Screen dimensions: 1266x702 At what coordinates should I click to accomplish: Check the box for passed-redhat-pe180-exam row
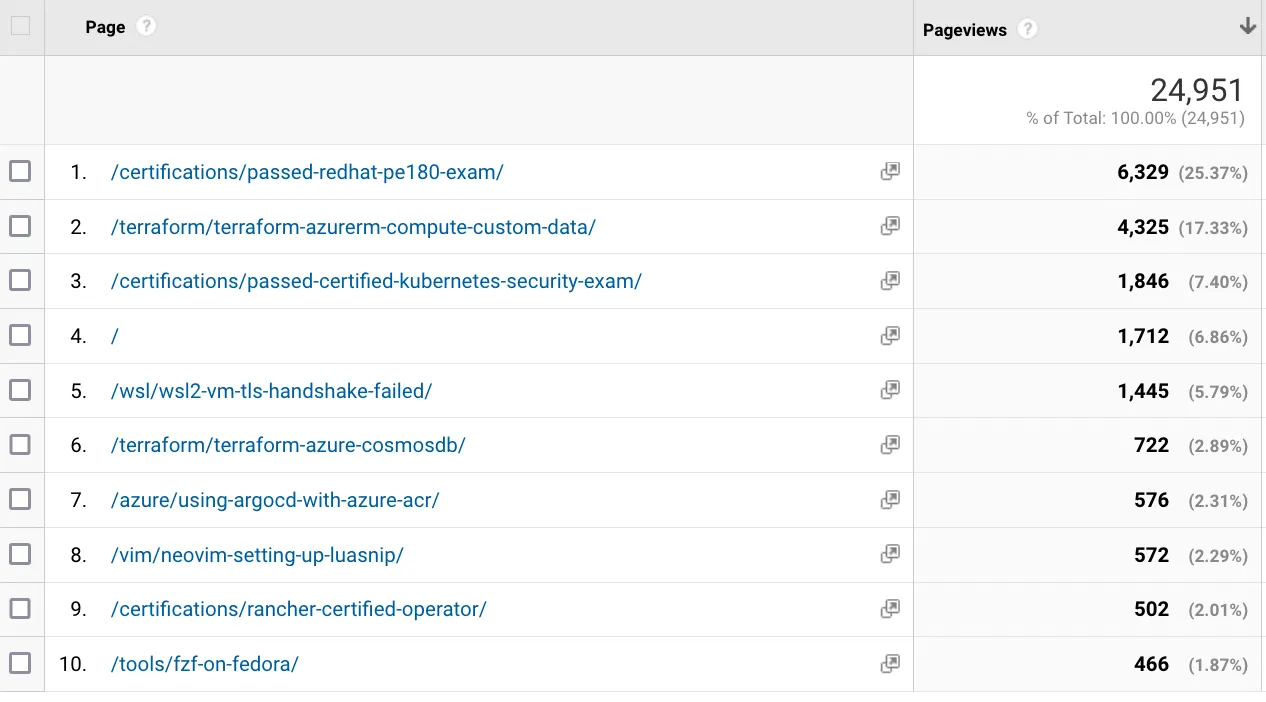pyautogui.click(x=20, y=171)
